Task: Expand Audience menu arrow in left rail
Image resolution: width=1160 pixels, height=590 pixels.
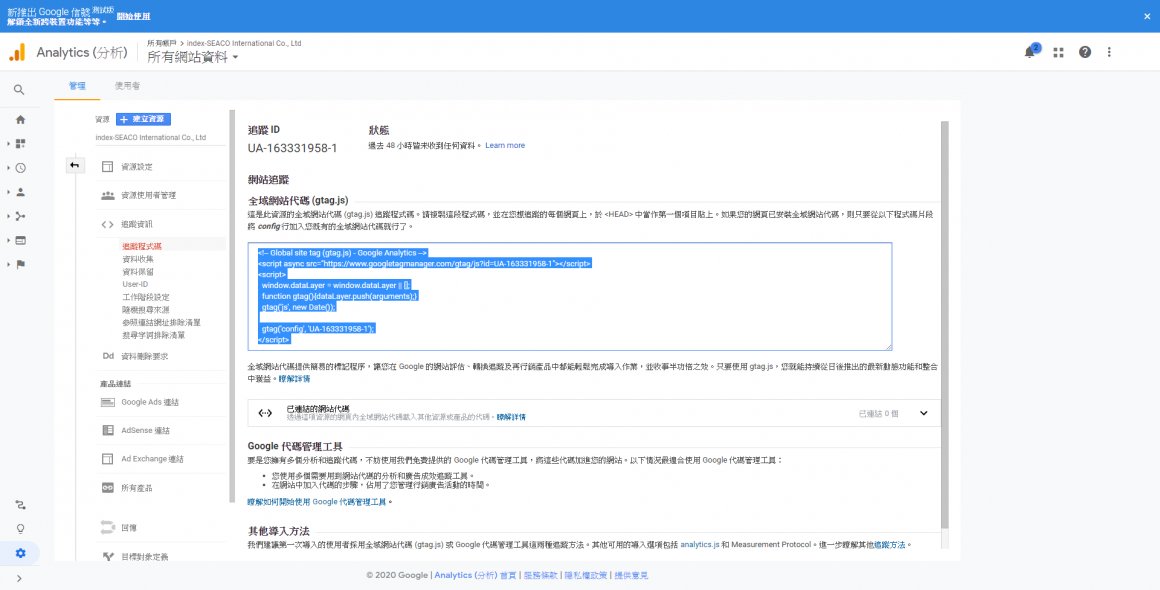Action: coord(8,192)
